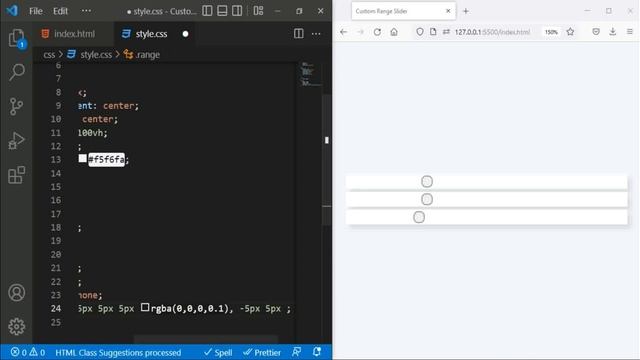Click 150% zoom level indicator
Screen dimensions: 640x360
click(551, 32)
